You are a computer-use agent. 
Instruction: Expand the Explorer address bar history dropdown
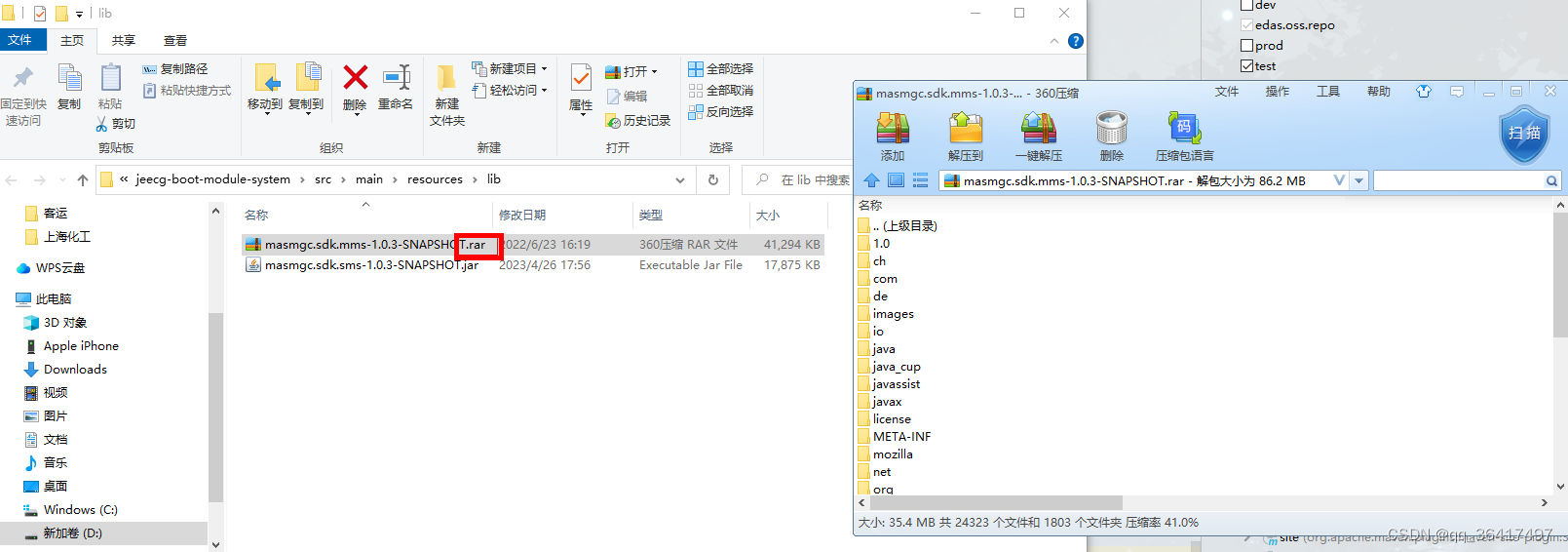tap(679, 179)
